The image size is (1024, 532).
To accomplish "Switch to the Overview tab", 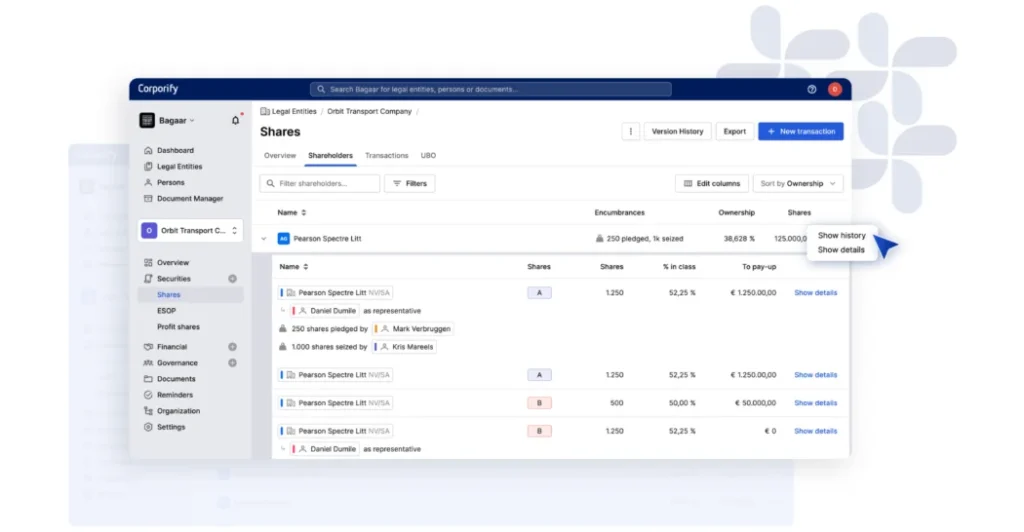I will [280, 155].
